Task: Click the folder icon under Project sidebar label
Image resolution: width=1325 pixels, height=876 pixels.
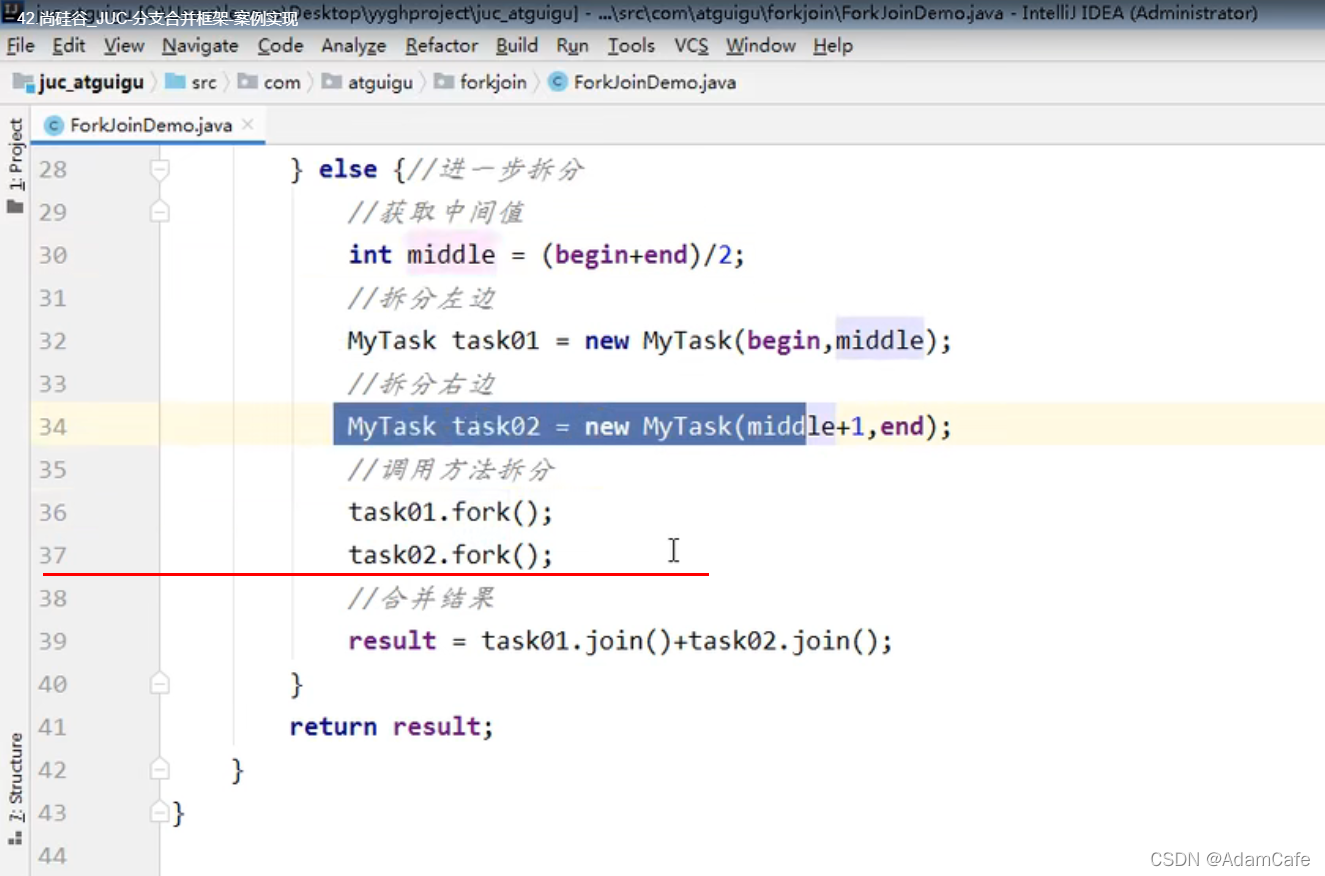Action: click(15, 207)
